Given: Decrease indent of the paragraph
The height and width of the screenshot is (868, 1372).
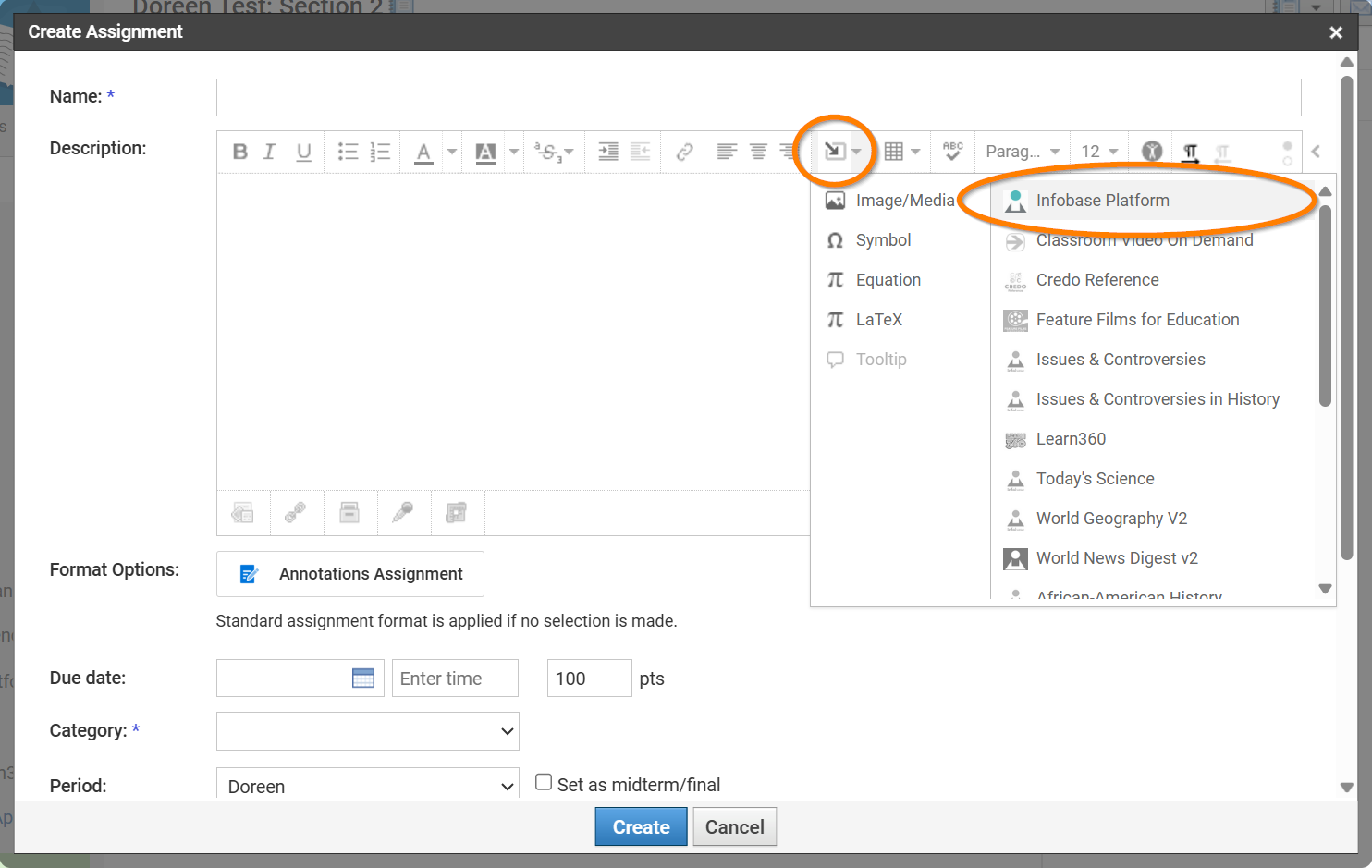Looking at the screenshot, I should tap(640, 152).
